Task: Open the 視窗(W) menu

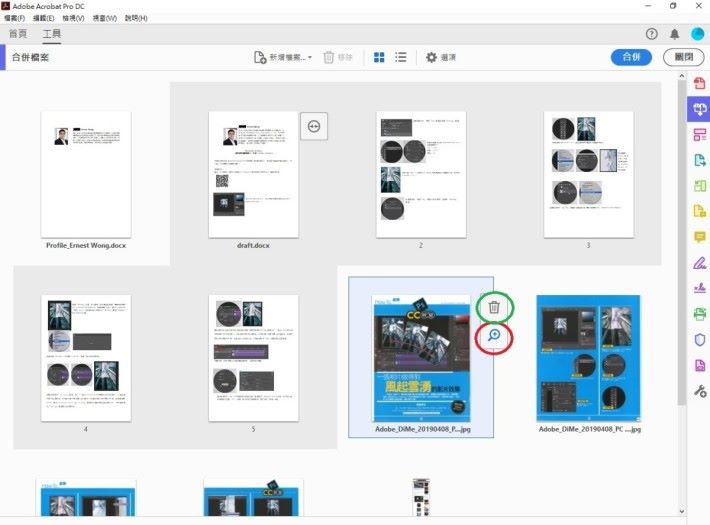Action: (x=105, y=18)
